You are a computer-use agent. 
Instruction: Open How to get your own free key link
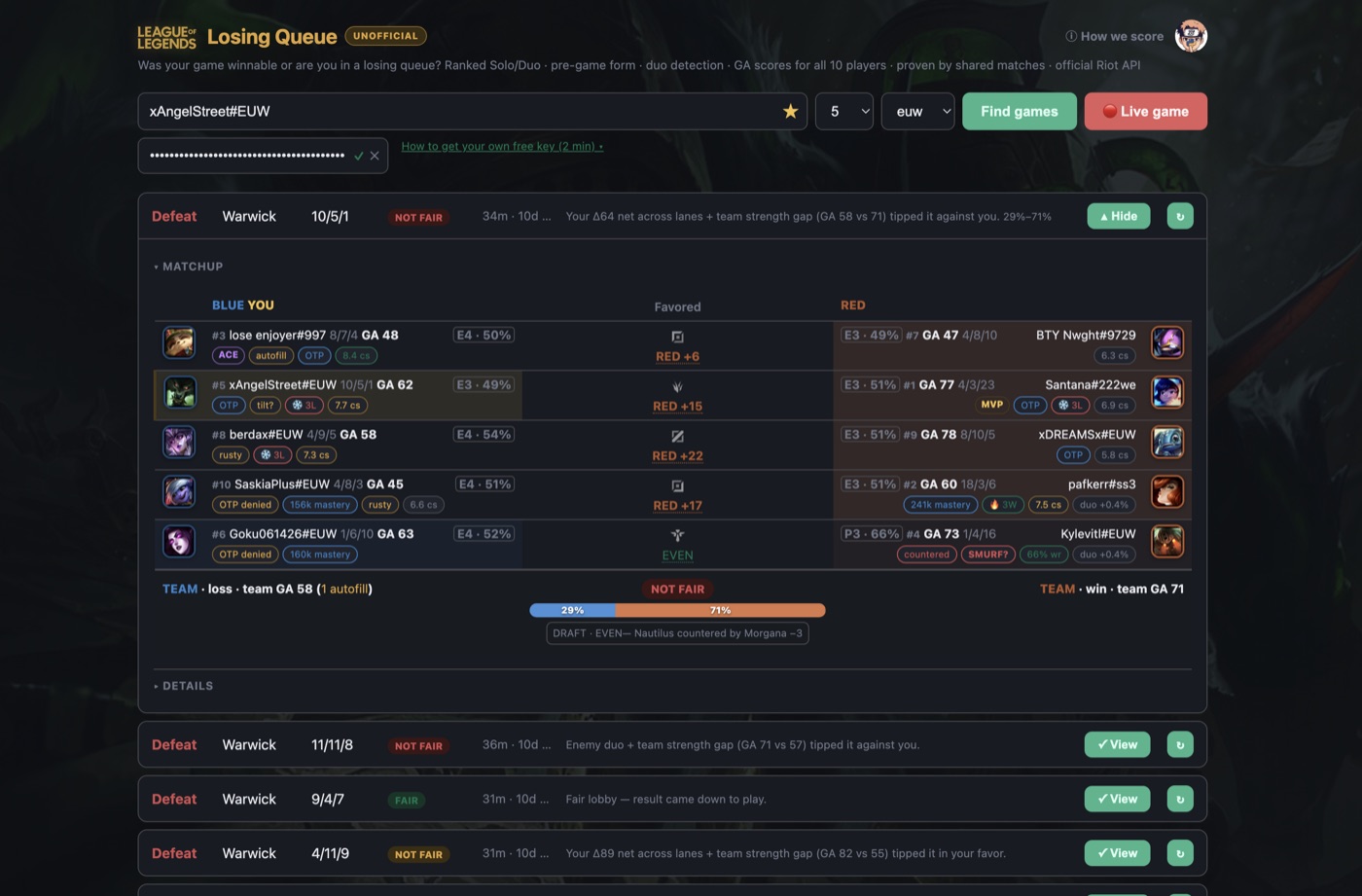click(502, 147)
